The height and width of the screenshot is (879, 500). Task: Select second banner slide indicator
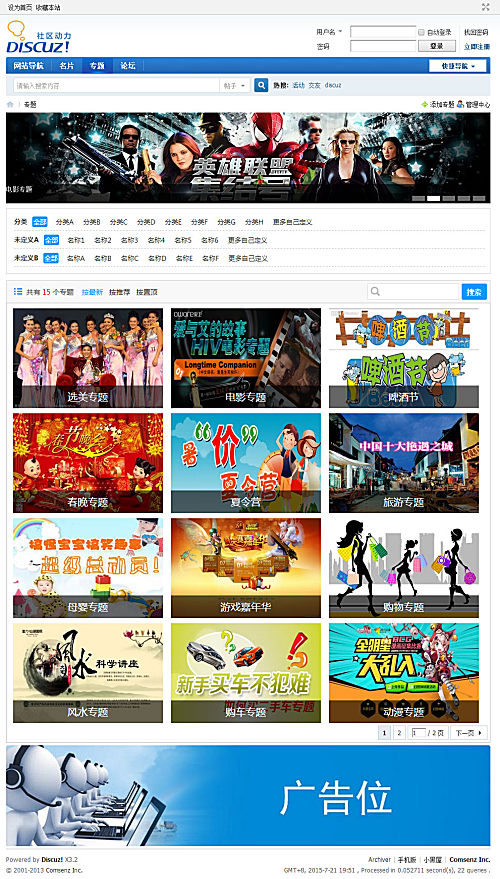click(x=433, y=198)
